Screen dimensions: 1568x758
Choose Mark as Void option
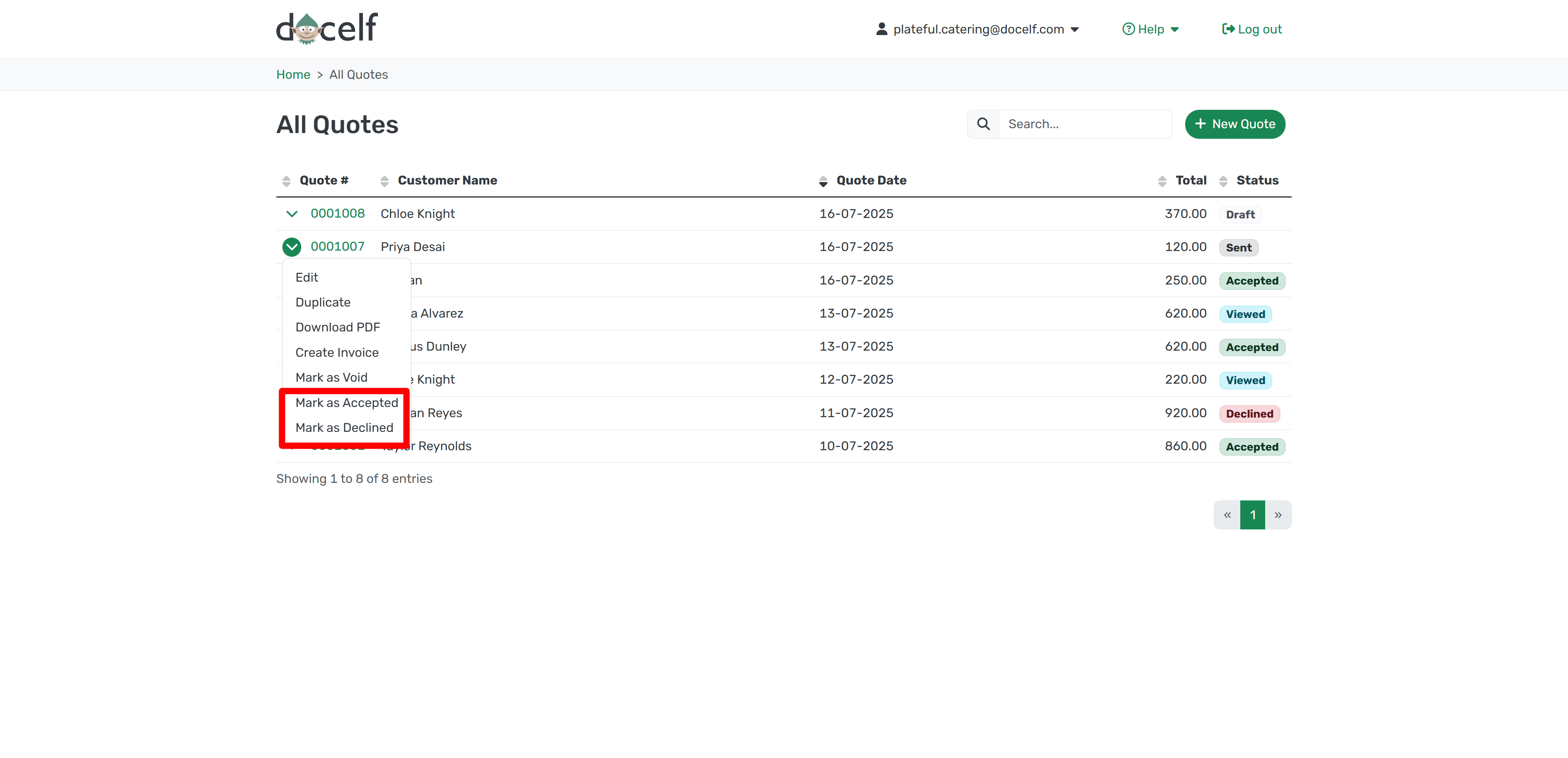[x=332, y=378]
